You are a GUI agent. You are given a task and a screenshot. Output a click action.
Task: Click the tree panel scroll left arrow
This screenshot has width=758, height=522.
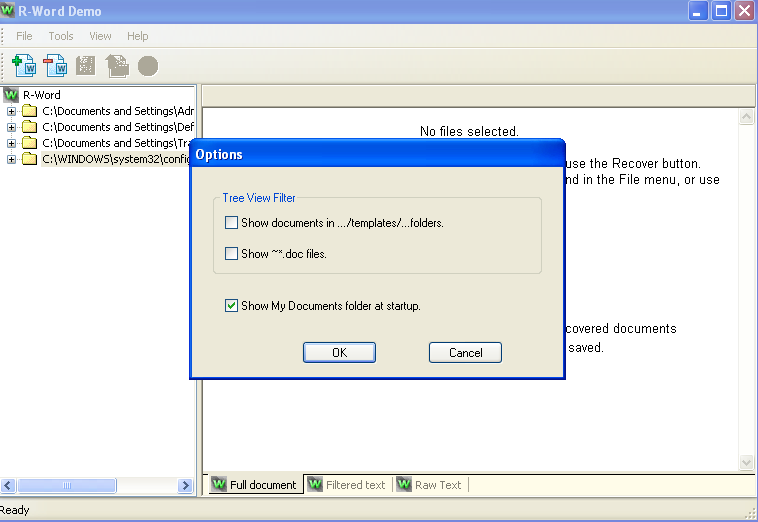8,485
